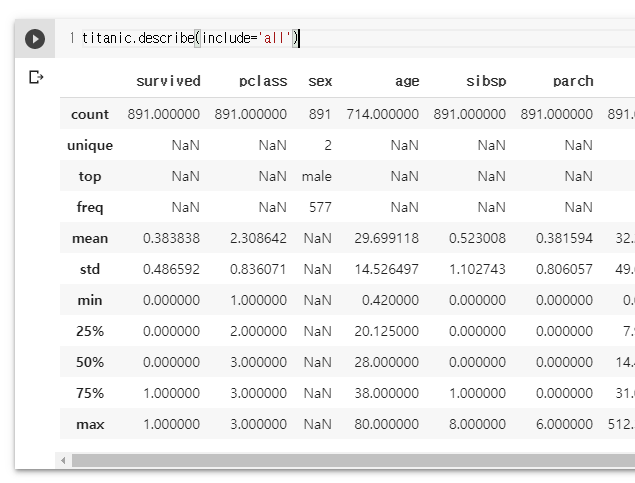This screenshot has height=483, width=635.
Task: Click age 25% value 20.125000
Action: (x=387, y=331)
